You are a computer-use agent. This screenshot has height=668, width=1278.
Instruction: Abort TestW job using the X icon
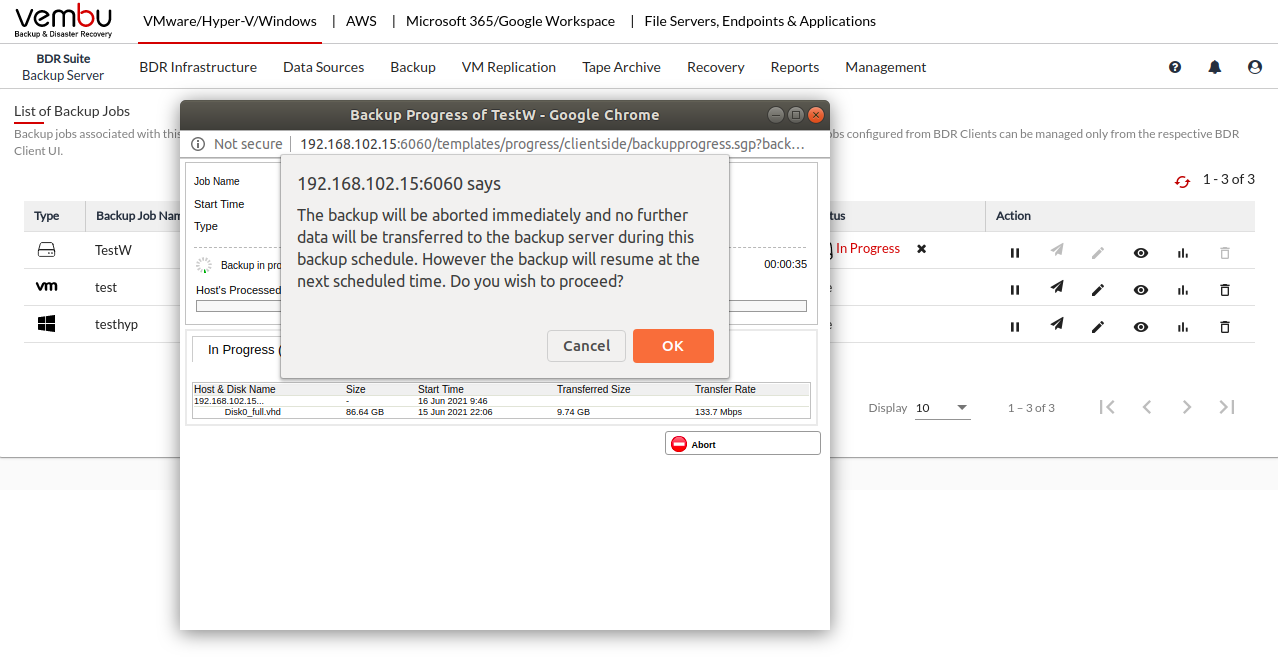[921, 249]
